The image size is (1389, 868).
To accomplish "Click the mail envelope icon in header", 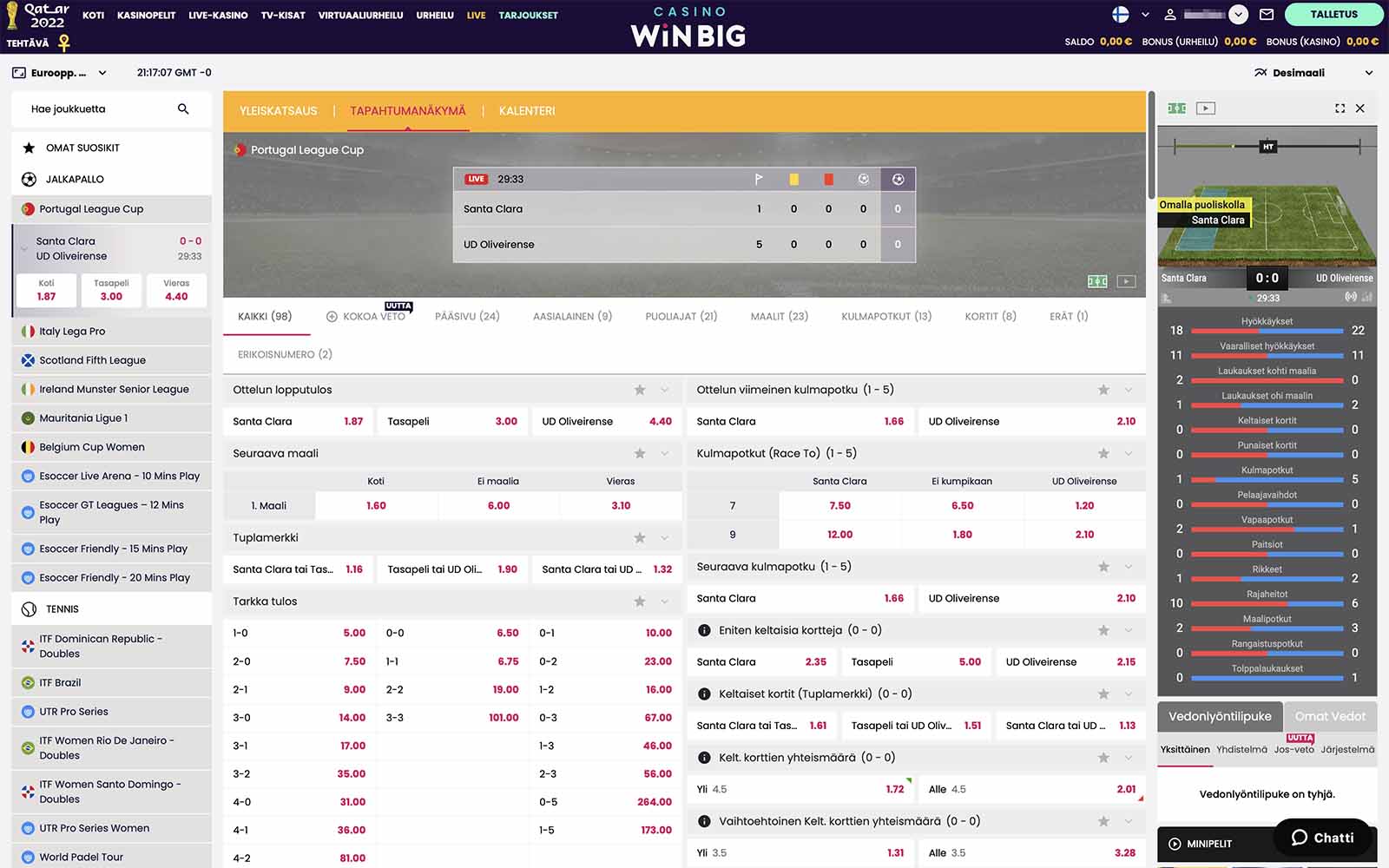I will pos(1266,15).
